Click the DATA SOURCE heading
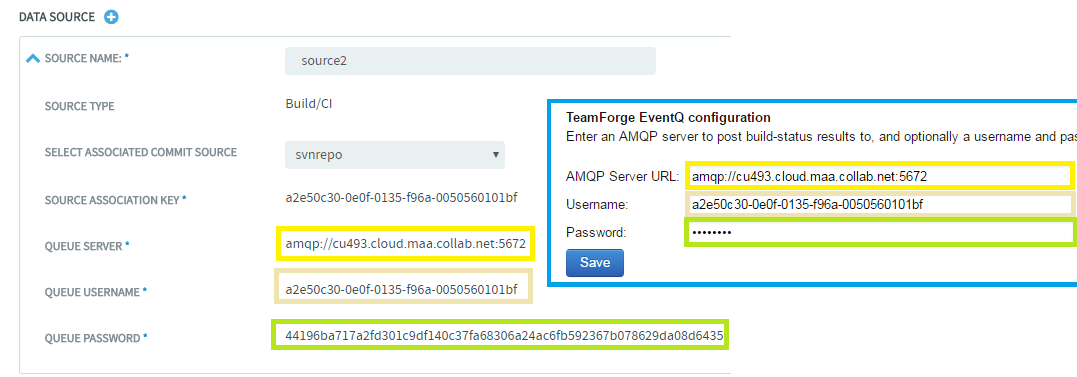1077x377 pixels. click(57, 17)
